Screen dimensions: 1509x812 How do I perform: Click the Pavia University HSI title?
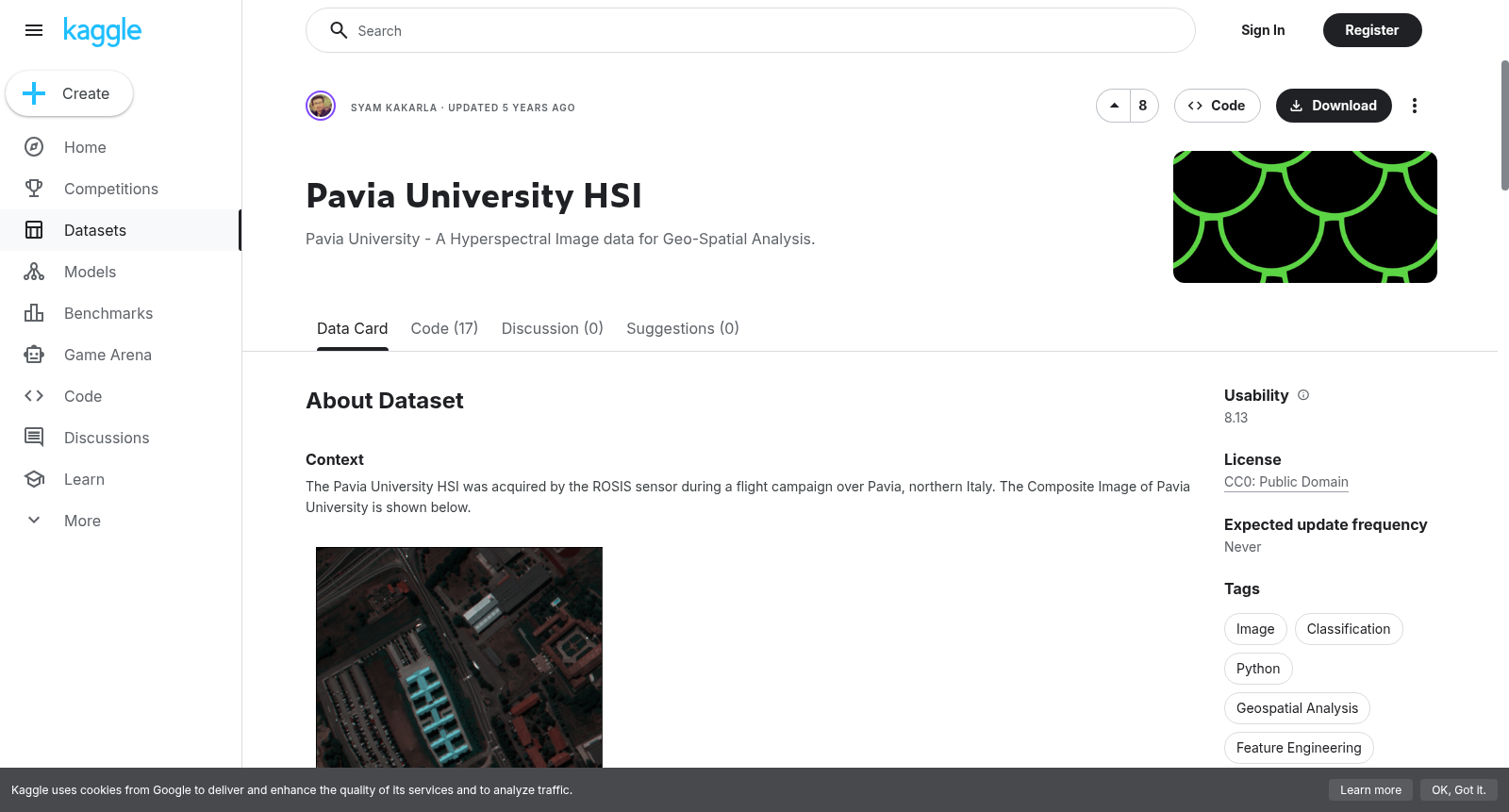(473, 196)
